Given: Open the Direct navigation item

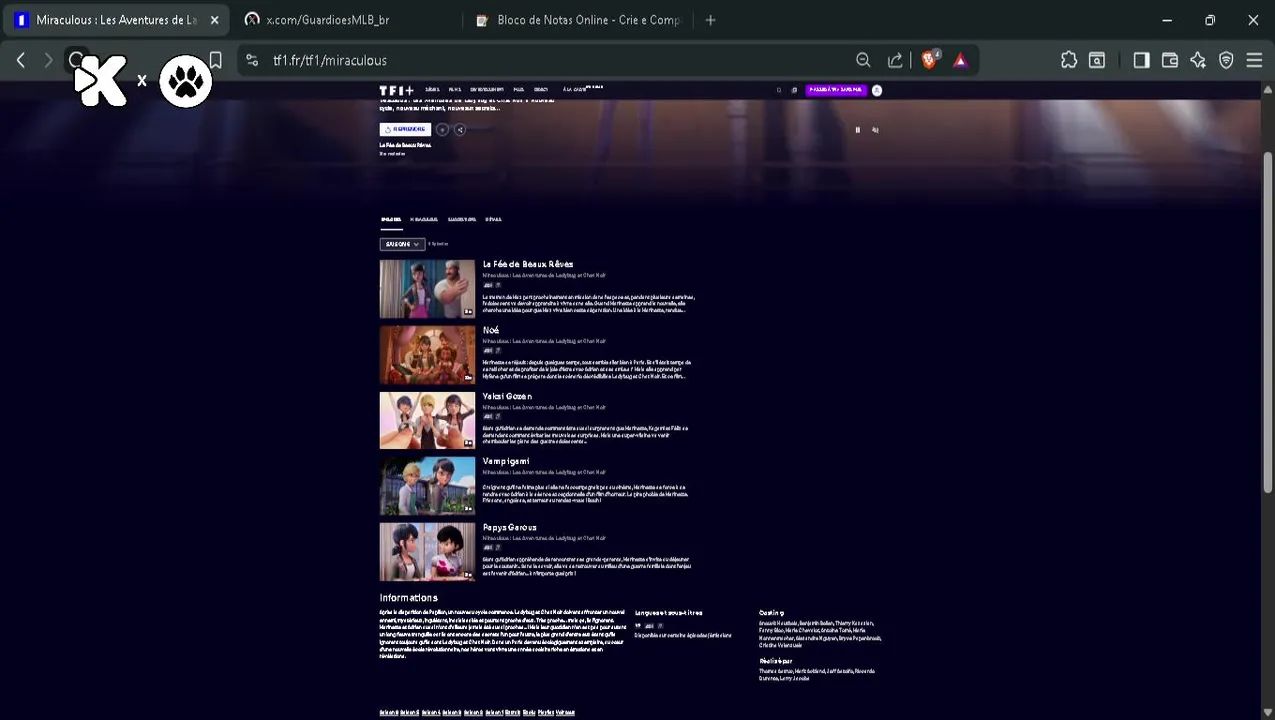Looking at the screenshot, I should coord(541,90).
